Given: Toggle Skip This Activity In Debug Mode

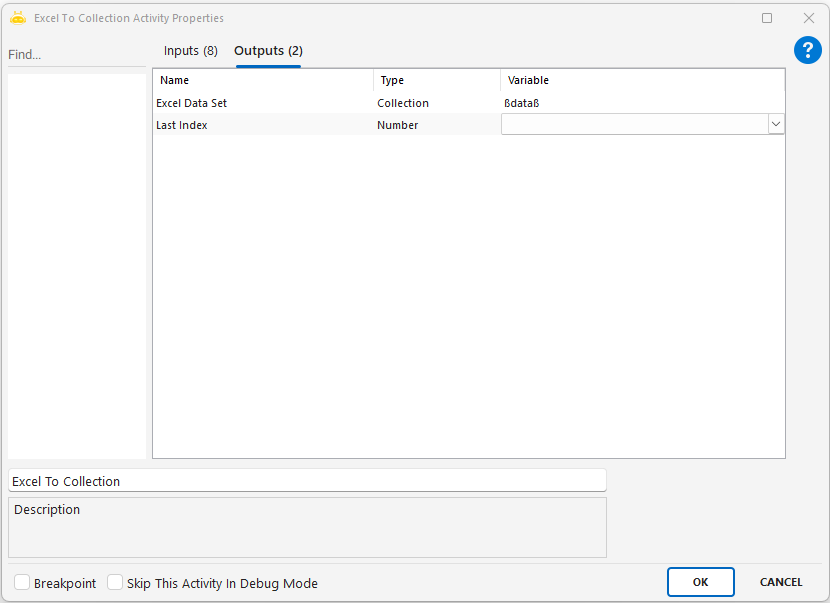Looking at the screenshot, I should coord(115,583).
